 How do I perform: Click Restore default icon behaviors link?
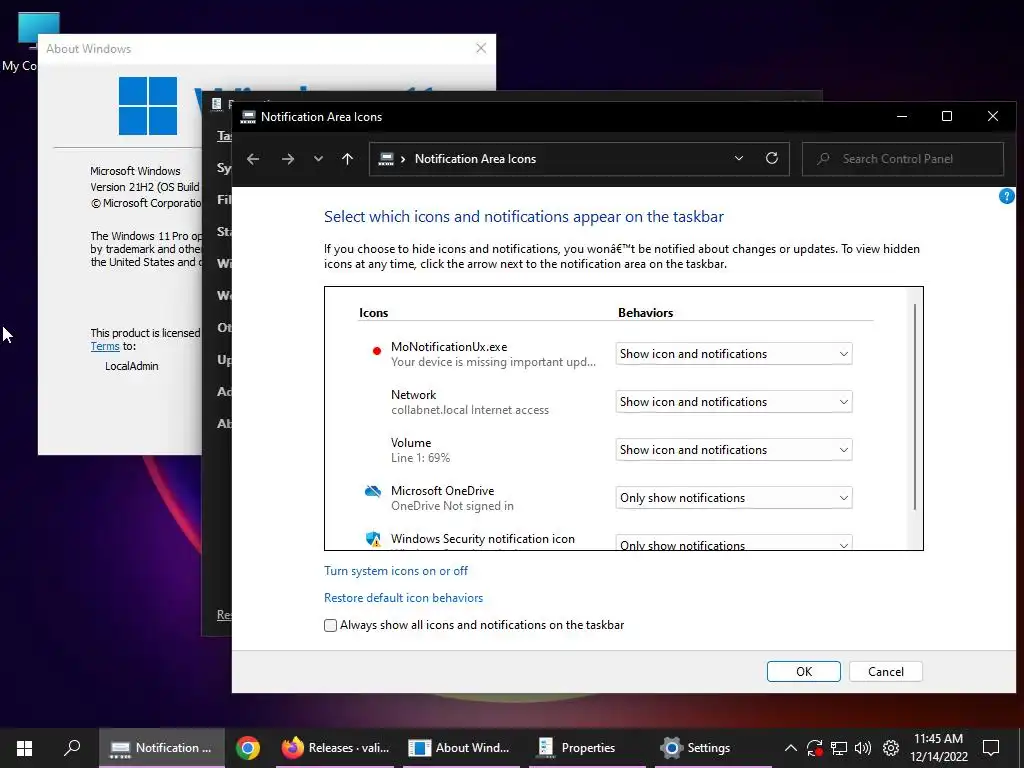pyautogui.click(x=404, y=598)
